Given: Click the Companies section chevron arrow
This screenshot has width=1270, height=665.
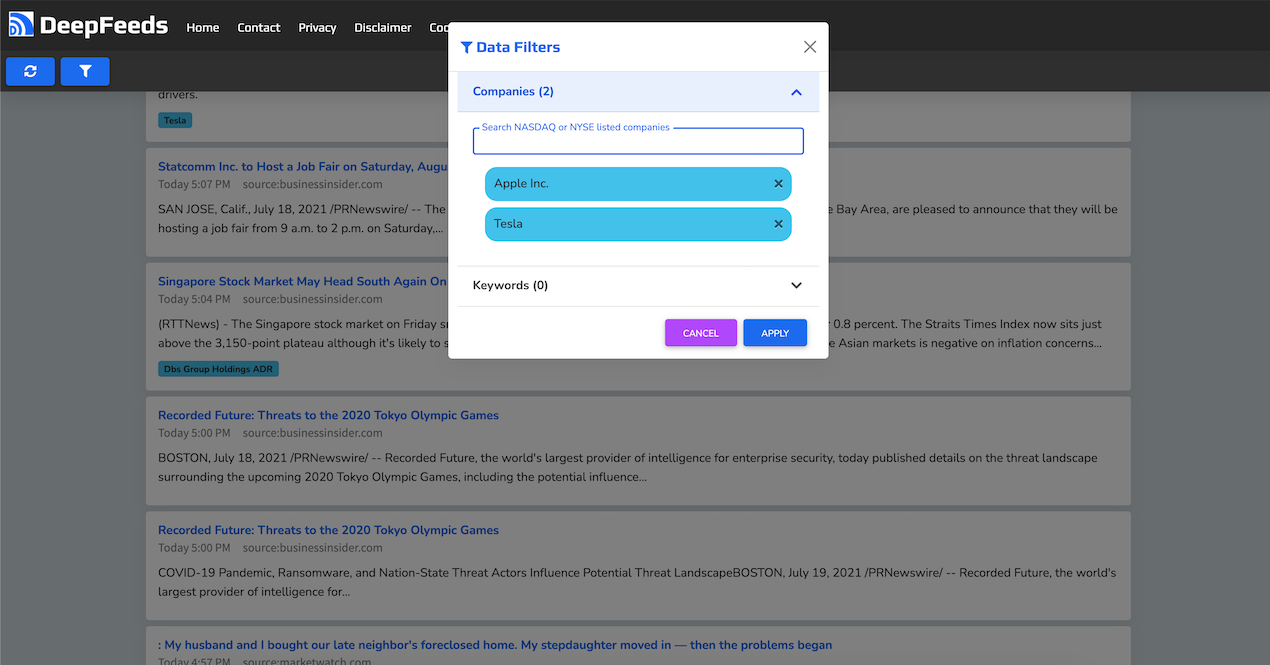Looking at the screenshot, I should [x=796, y=92].
